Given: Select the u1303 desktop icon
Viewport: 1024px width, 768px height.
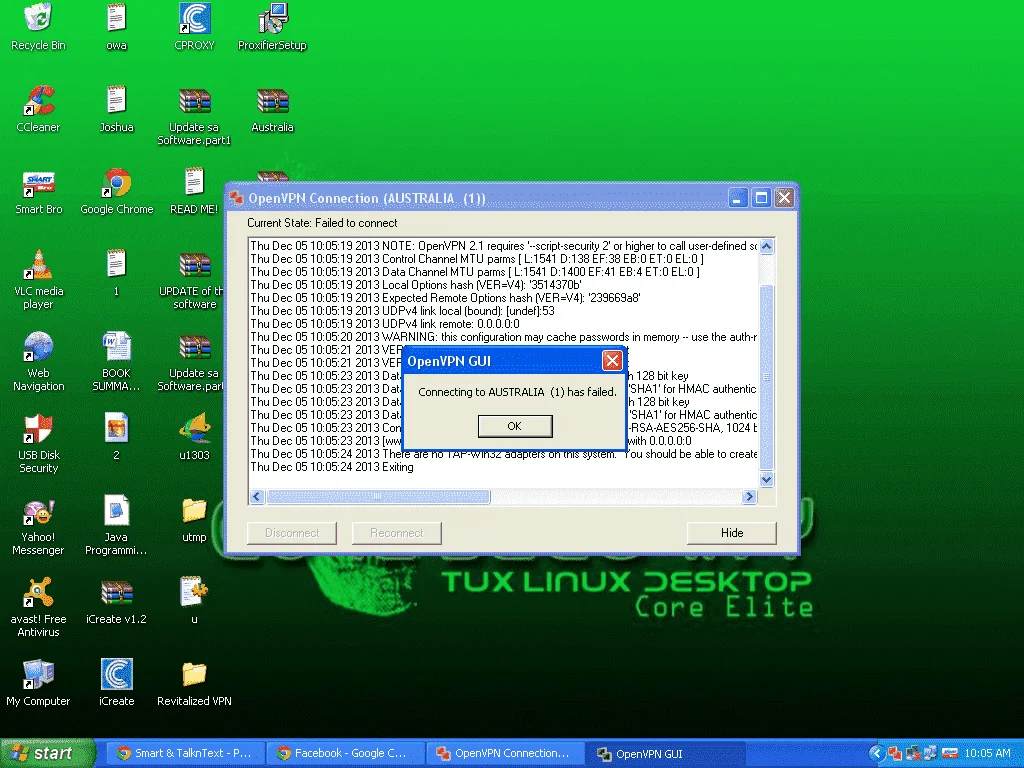Looking at the screenshot, I should click(x=195, y=428).
